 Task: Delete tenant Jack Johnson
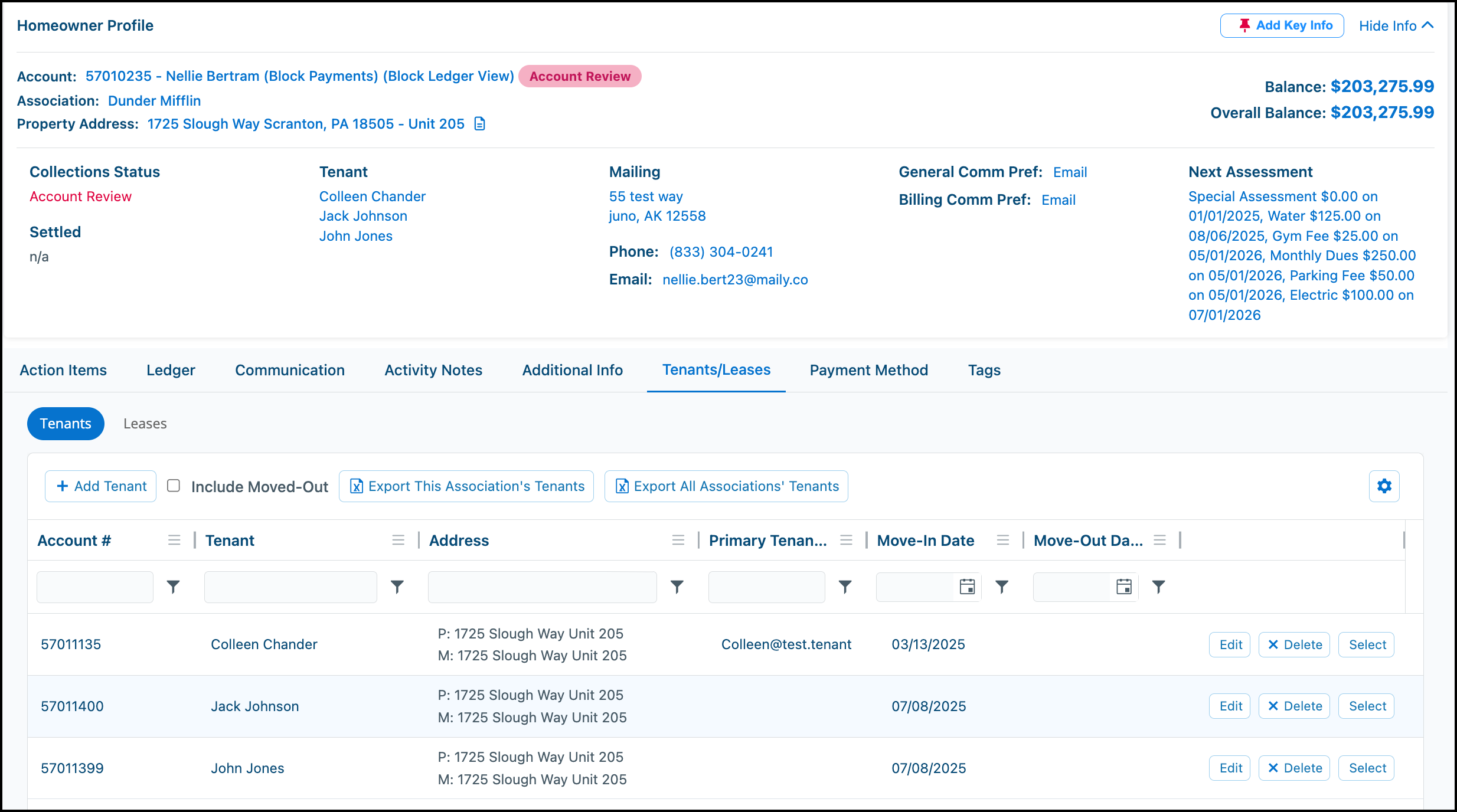point(1295,706)
